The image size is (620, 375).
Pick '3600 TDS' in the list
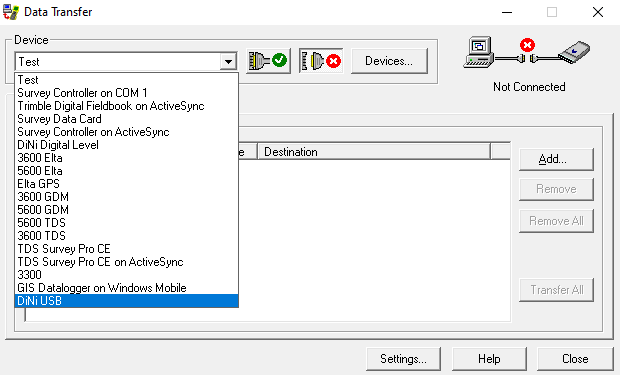pyautogui.click(x=127, y=236)
